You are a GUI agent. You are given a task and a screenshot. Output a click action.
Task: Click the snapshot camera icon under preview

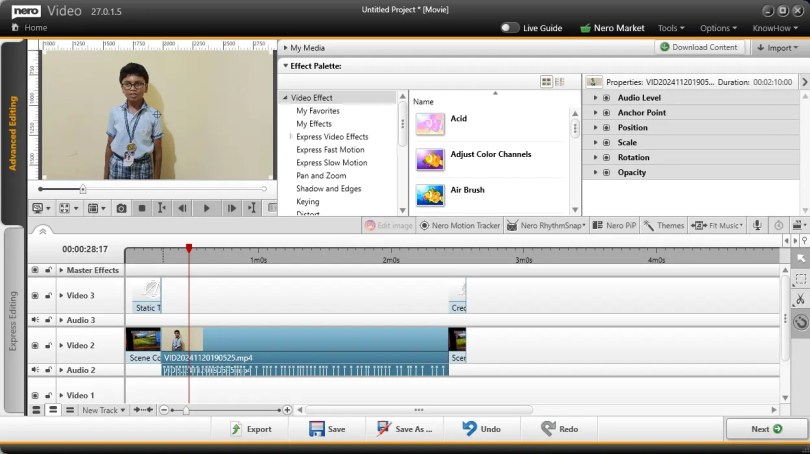click(x=121, y=208)
